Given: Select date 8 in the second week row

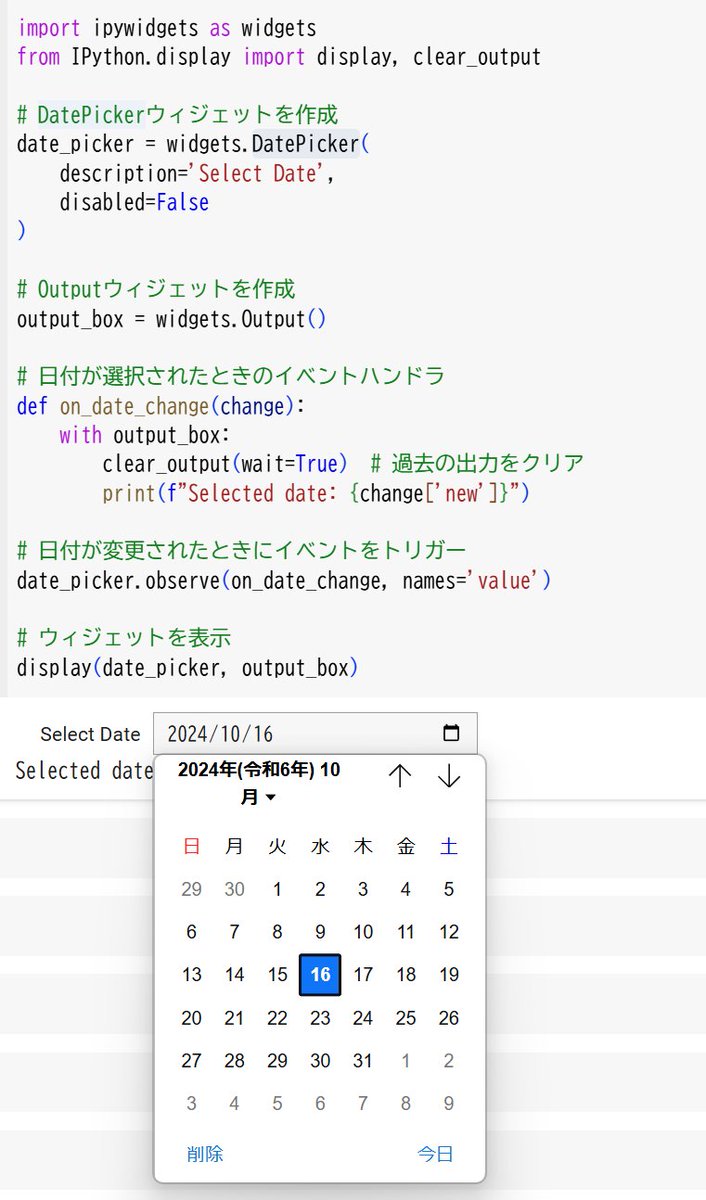Looking at the screenshot, I should pos(277,932).
